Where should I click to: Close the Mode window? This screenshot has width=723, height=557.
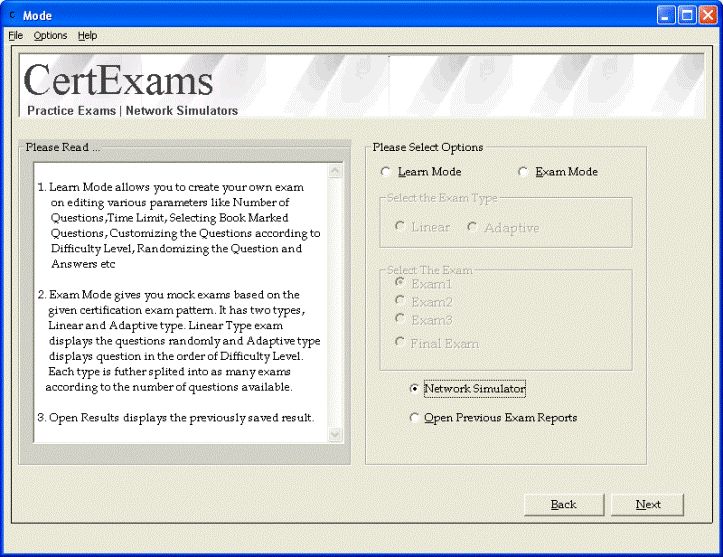(x=708, y=15)
